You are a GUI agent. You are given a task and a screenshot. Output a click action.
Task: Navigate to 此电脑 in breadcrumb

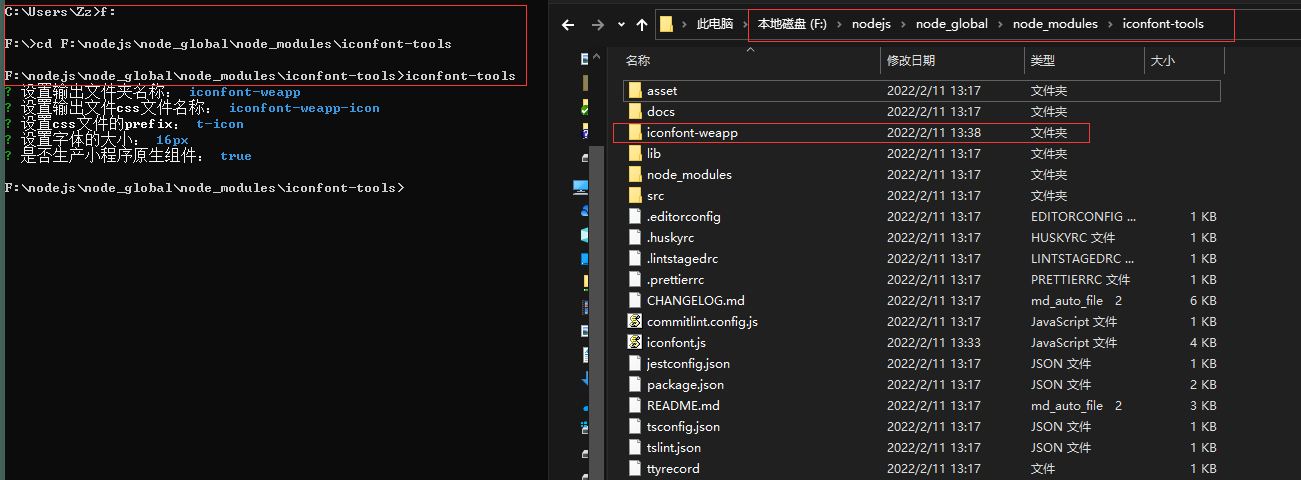[714, 24]
